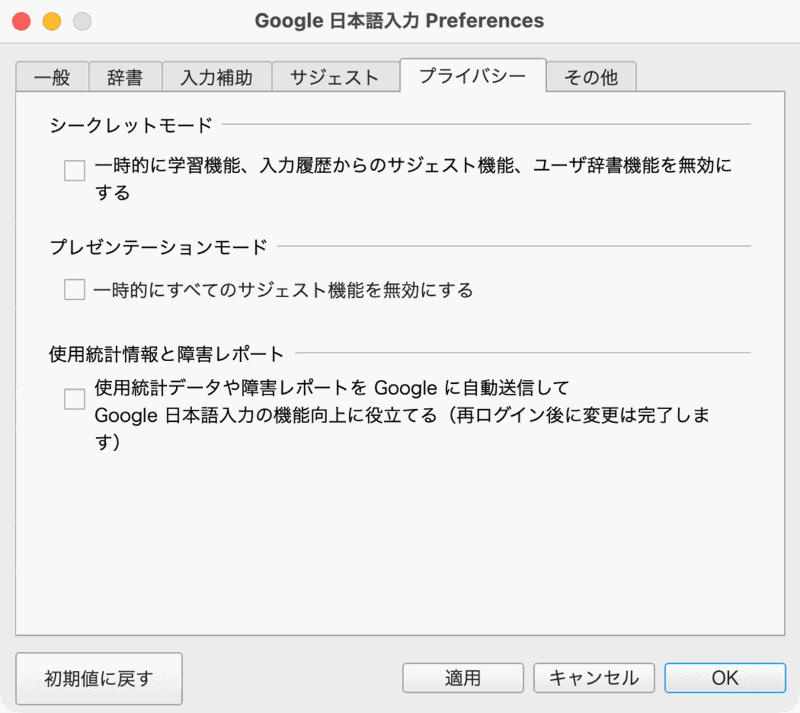Minimize the window with yellow button
The image size is (800, 713).
[x=52, y=21]
